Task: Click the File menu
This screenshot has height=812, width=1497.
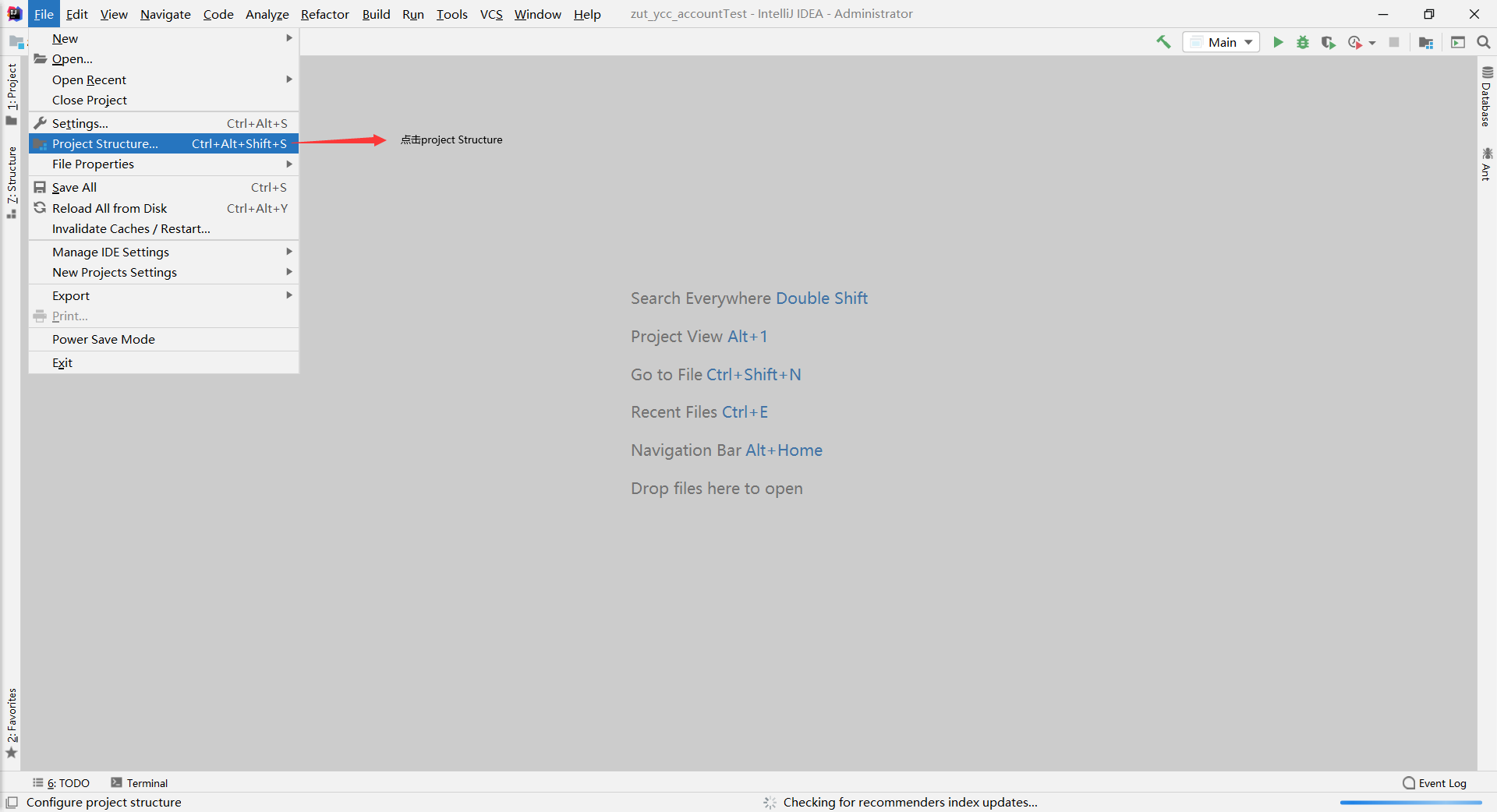Action: 44,14
